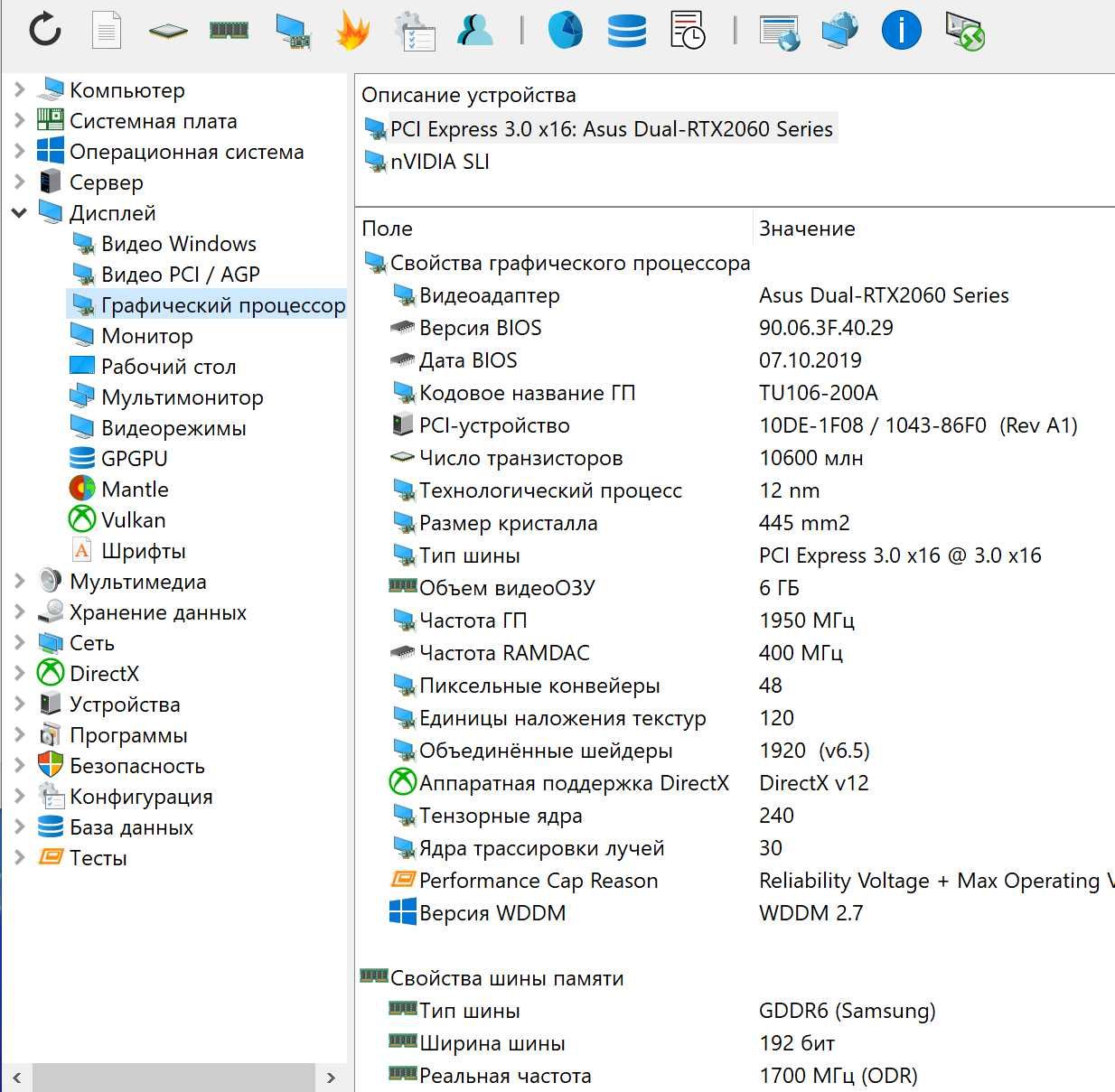The image size is (1115, 1092).
Task: Expand the Мультимедиа tree node
Action: pyautogui.click(x=19, y=582)
